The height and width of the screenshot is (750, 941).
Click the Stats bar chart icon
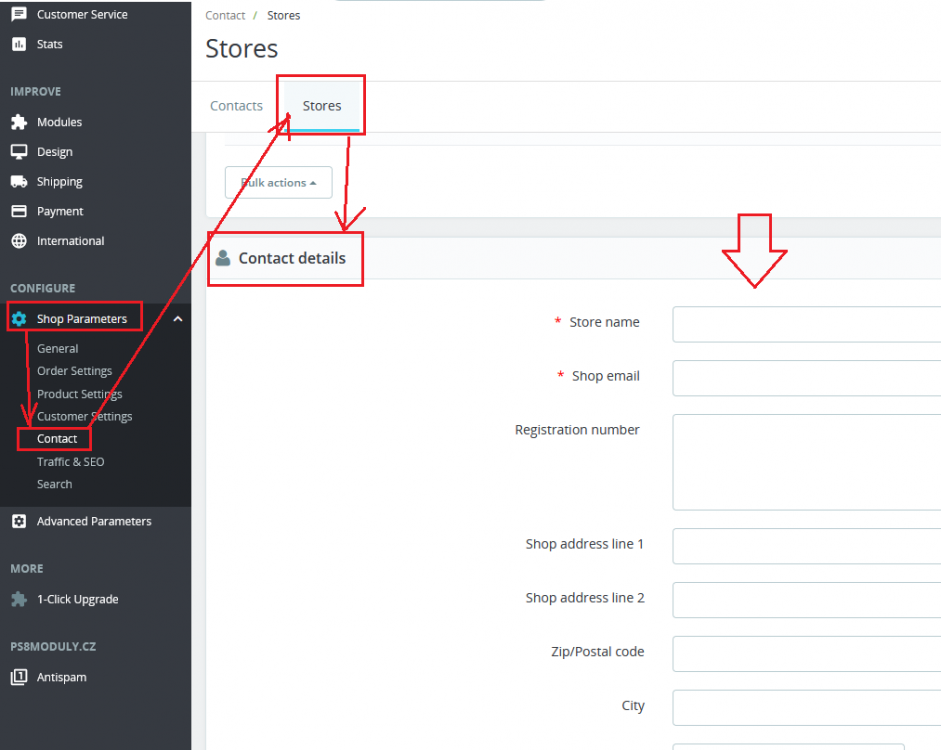click(19, 44)
